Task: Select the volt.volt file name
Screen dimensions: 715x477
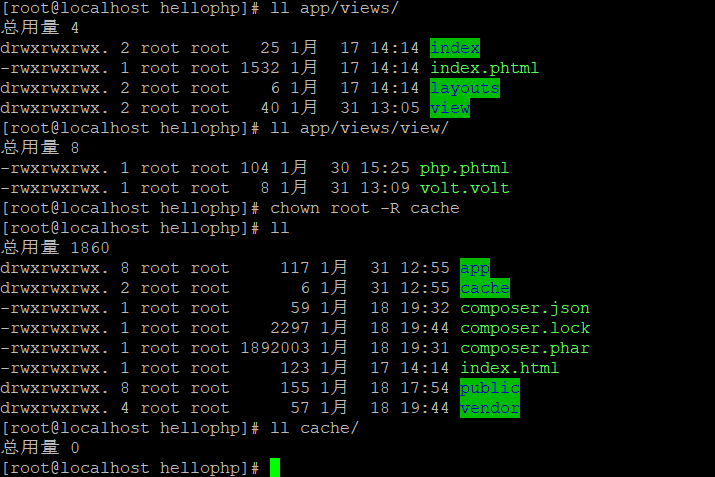Action: 464,188
